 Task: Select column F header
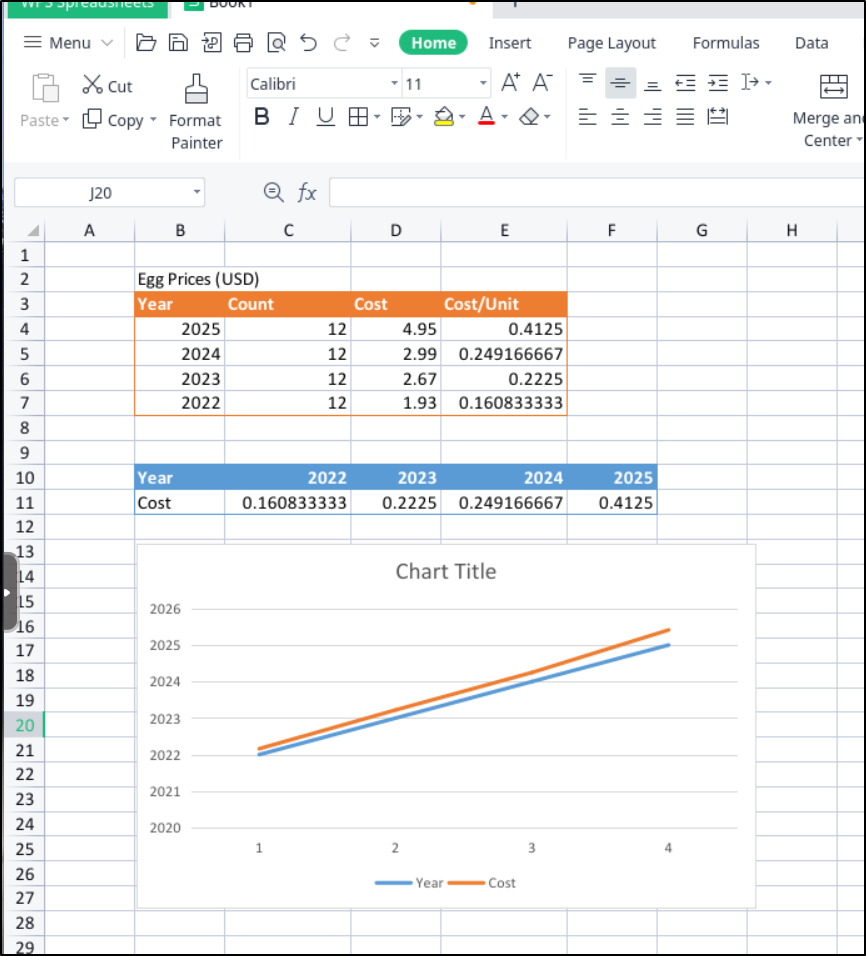[612, 230]
